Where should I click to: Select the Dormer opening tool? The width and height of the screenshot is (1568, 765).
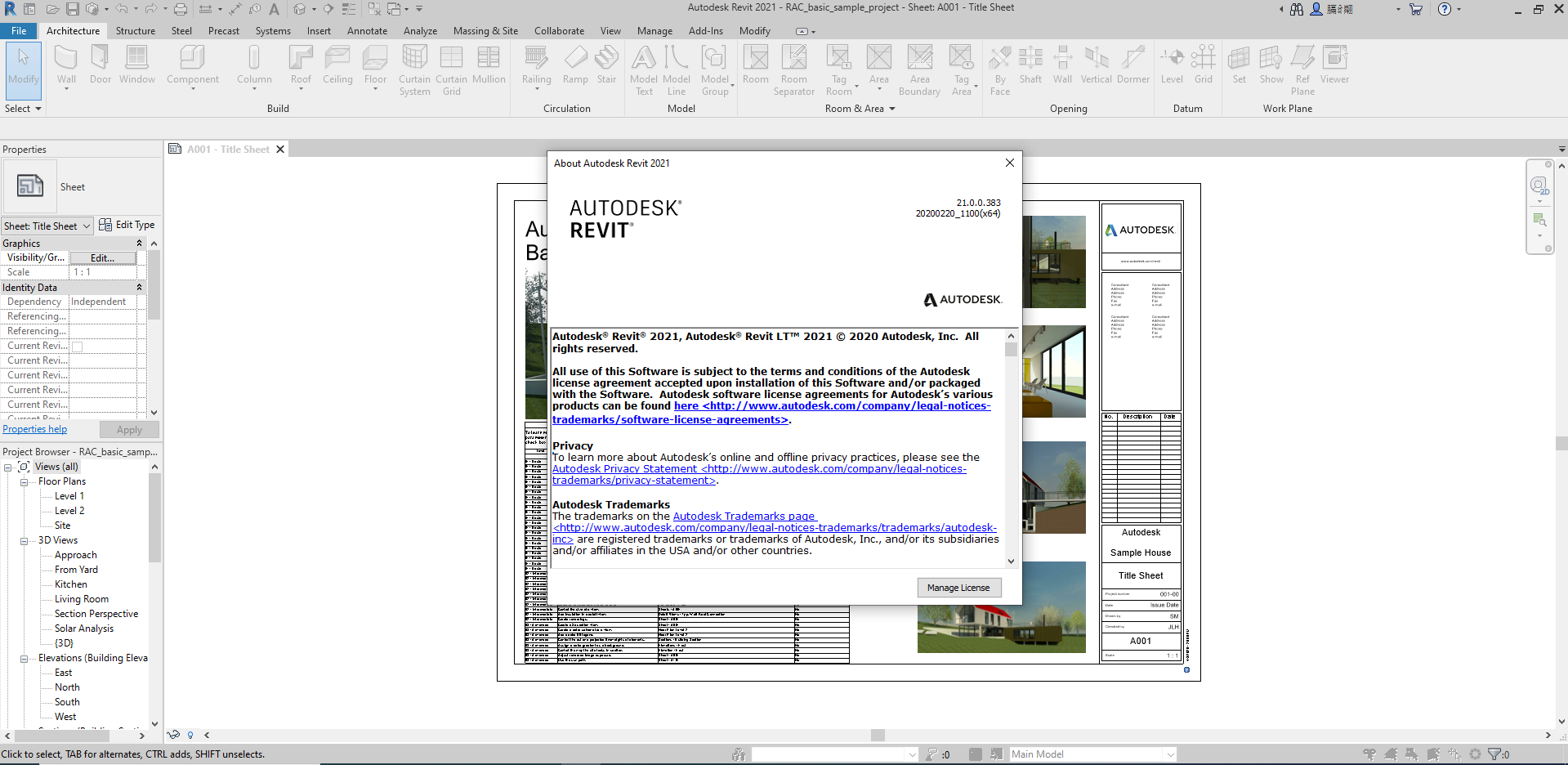pos(1133,65)
